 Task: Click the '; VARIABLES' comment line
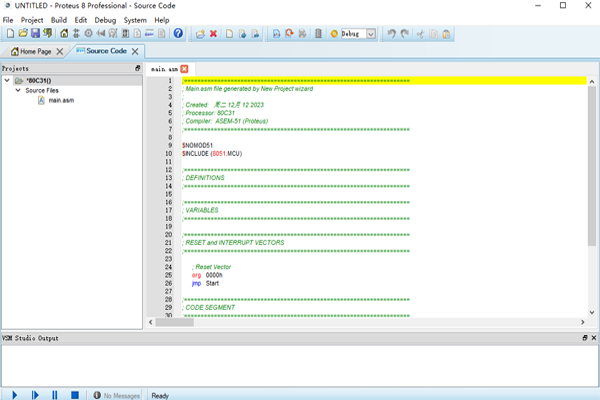(200, 210)
